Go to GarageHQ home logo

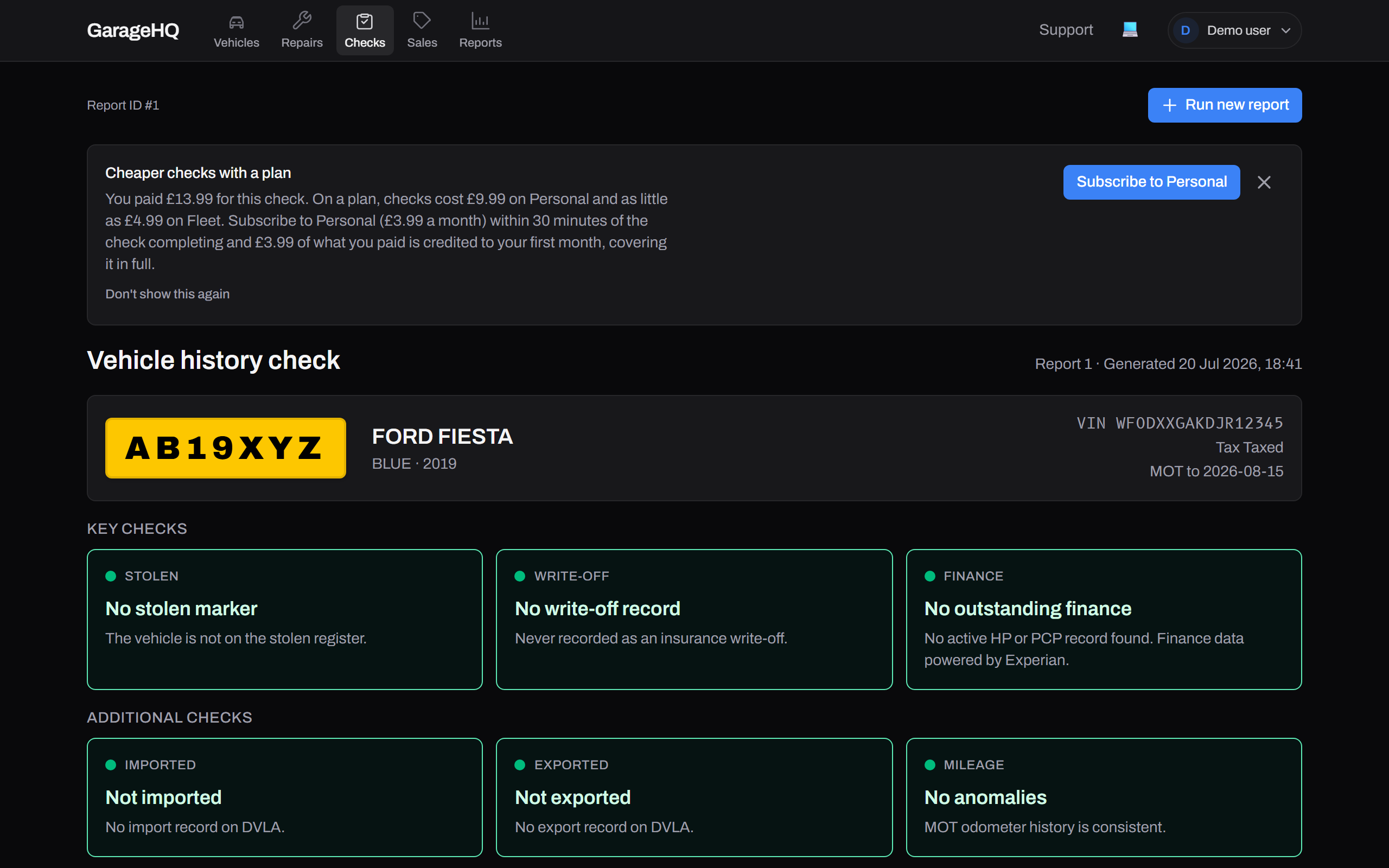(133, 30)
